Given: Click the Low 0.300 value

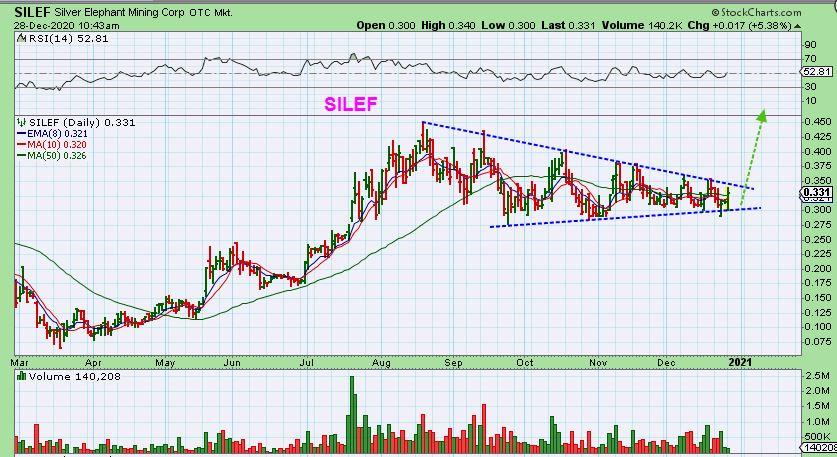Looking at the screenshot, I should 508,25.
